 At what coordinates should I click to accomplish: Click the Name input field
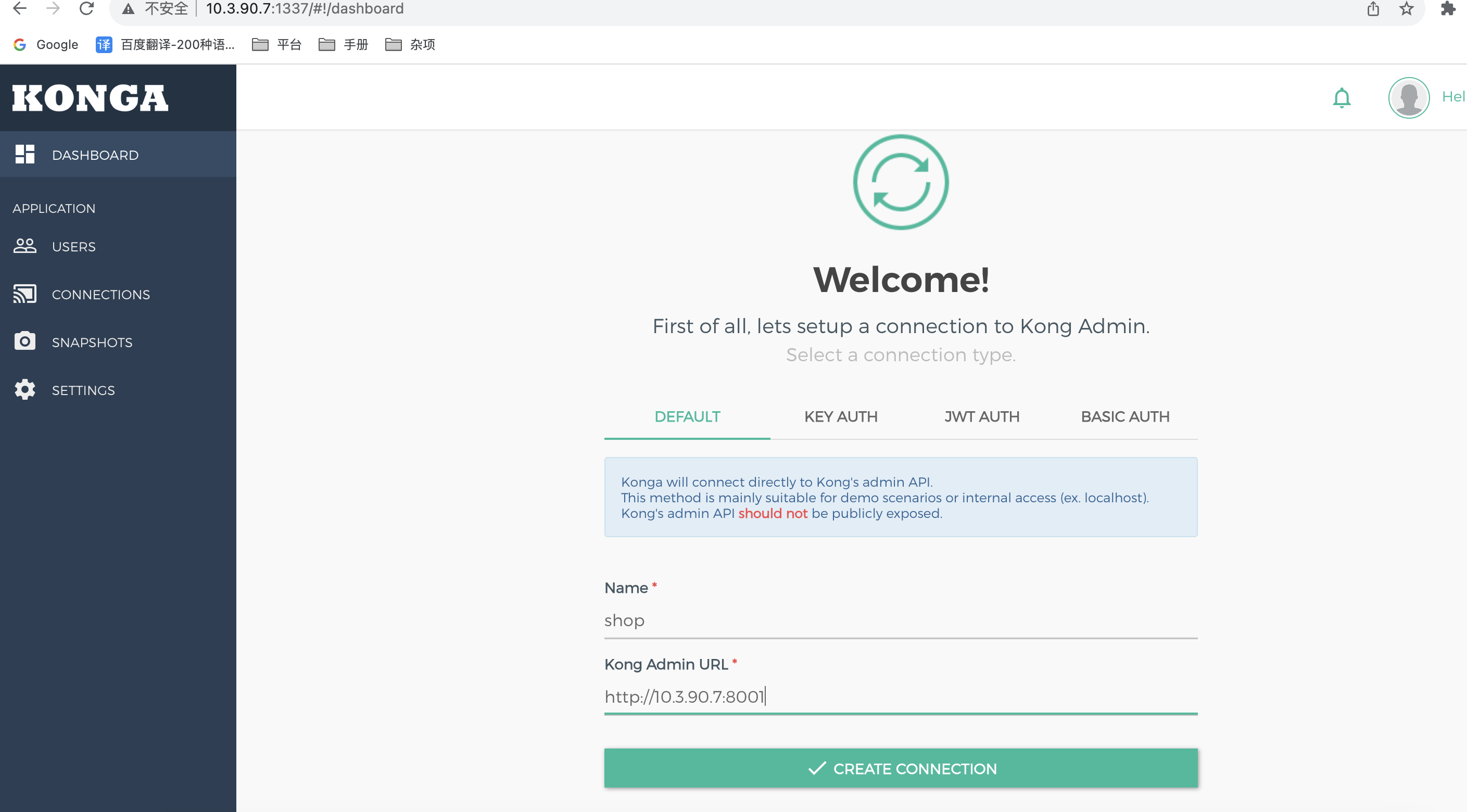click(901, 620)
